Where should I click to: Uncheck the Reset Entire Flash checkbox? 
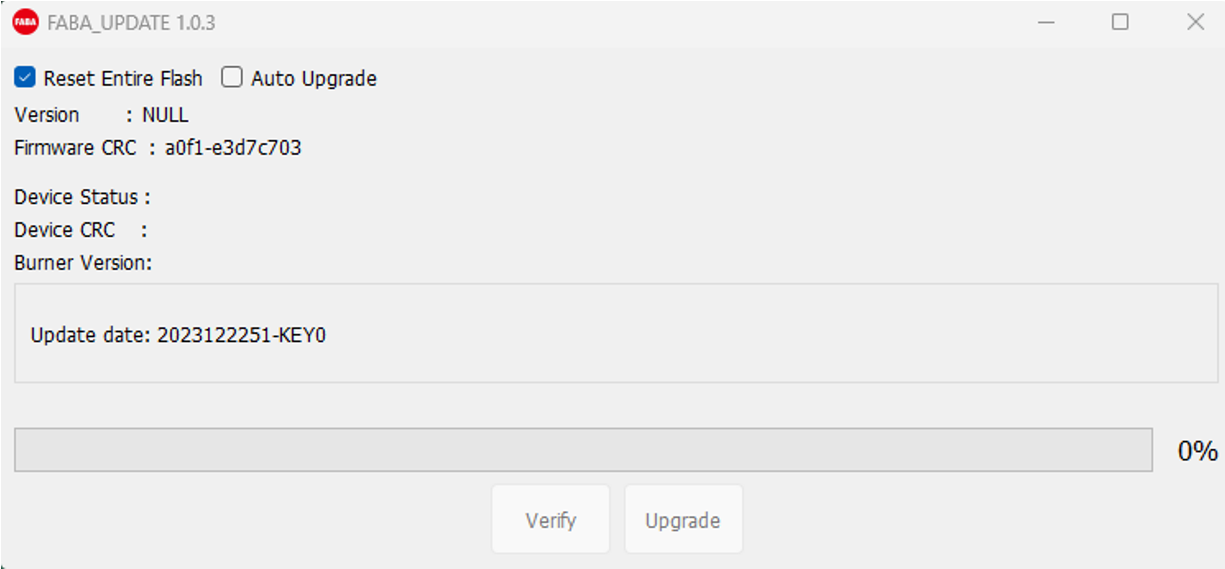(25, 77)
